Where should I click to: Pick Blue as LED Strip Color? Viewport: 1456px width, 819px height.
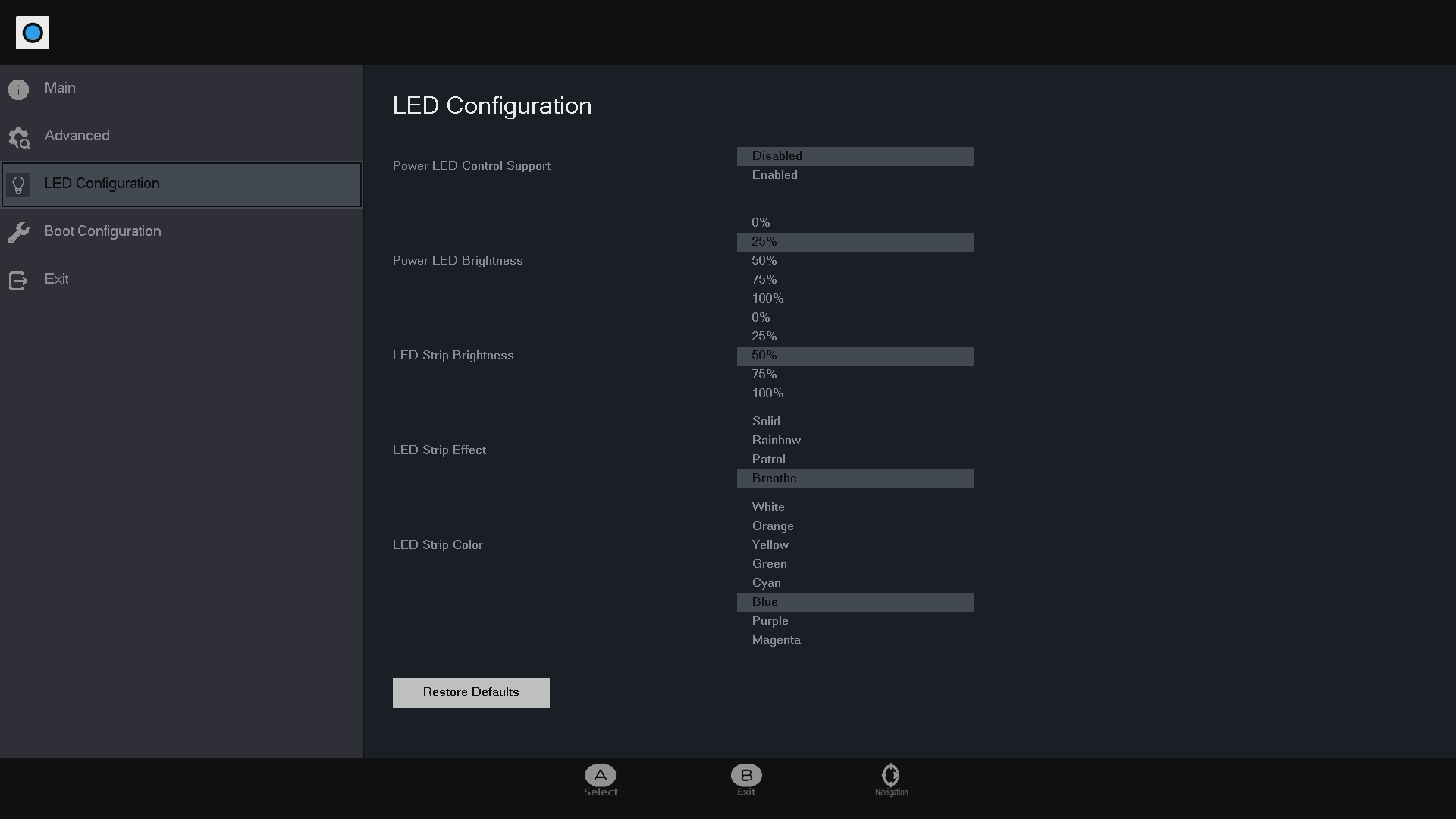[x=855, y=602]
